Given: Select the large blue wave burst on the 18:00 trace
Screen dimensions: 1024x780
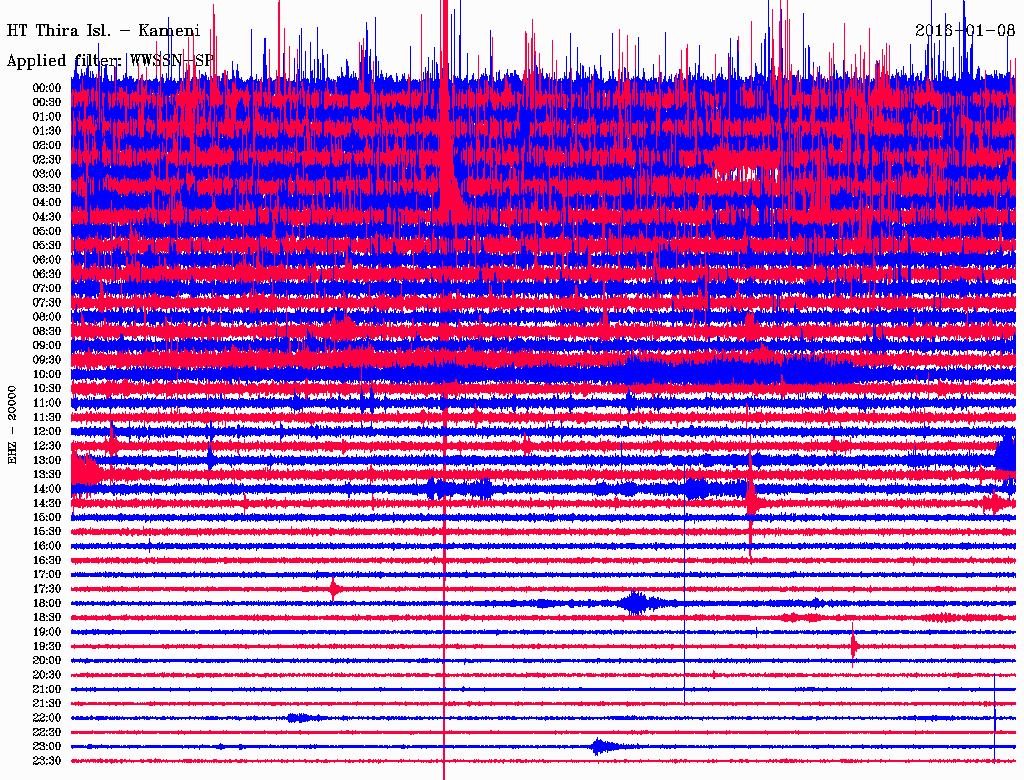Looking at the screenshot, I should (634, 603).
